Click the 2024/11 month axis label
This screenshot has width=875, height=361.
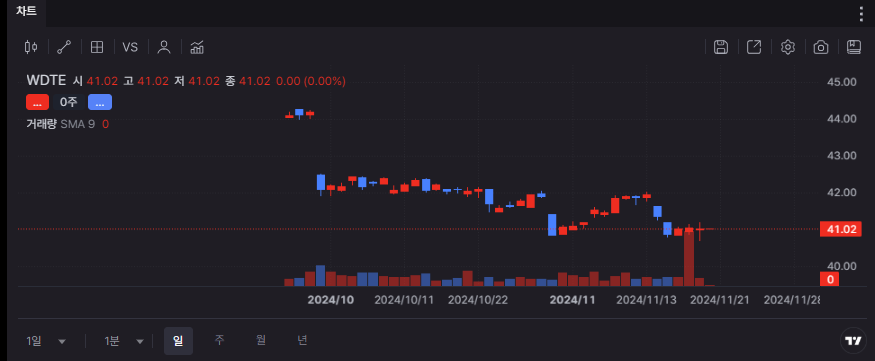[573, 300]
